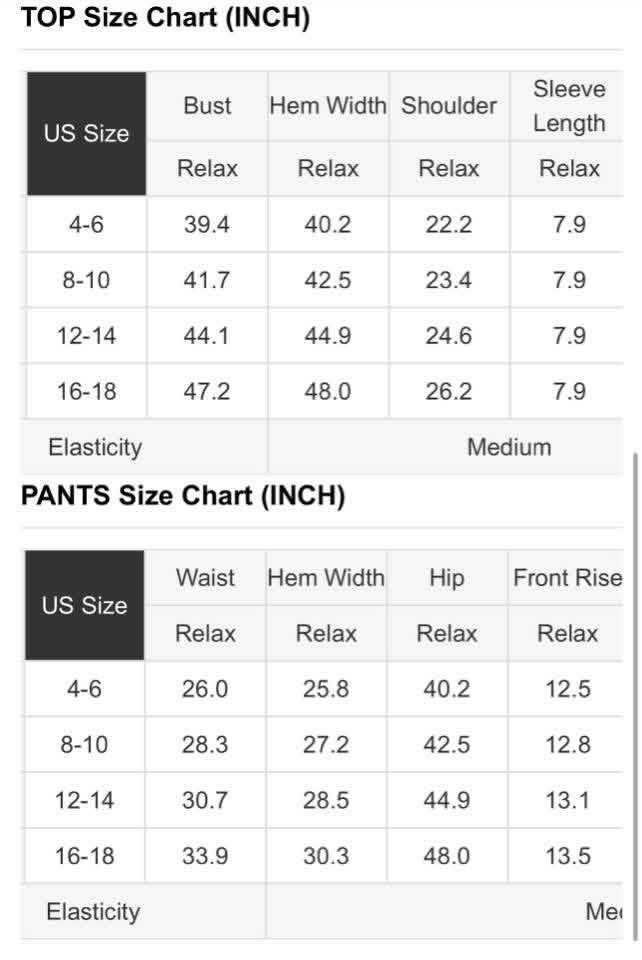Select the Front Rise column header
Screen dimensions: 642x960
pos(567,577)
